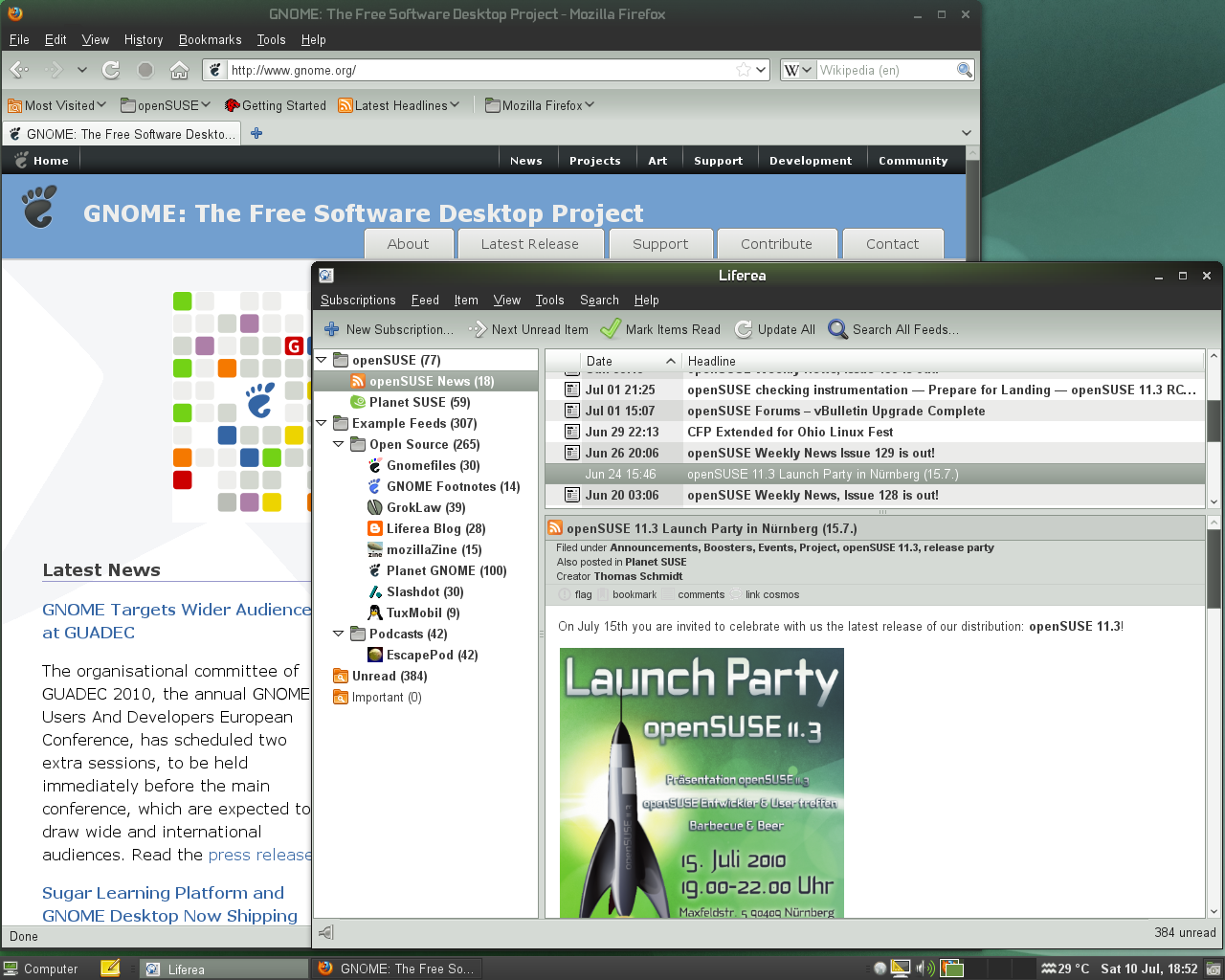Jump to the Next Unread Item
The width and height of the screenshot is (1225, 980).
point(528,329)
